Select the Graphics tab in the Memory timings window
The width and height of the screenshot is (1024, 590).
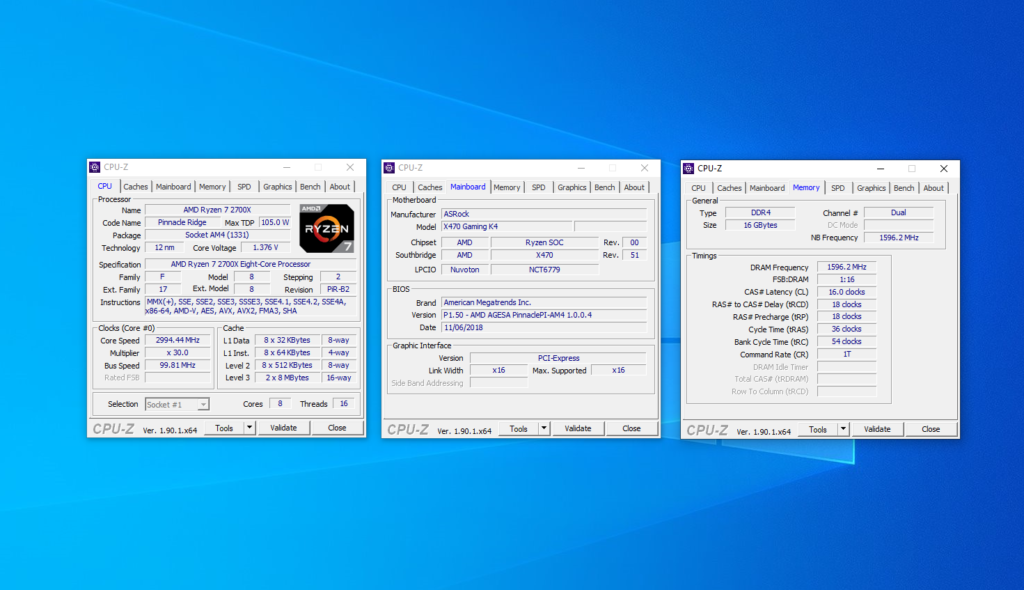[871, 188]
